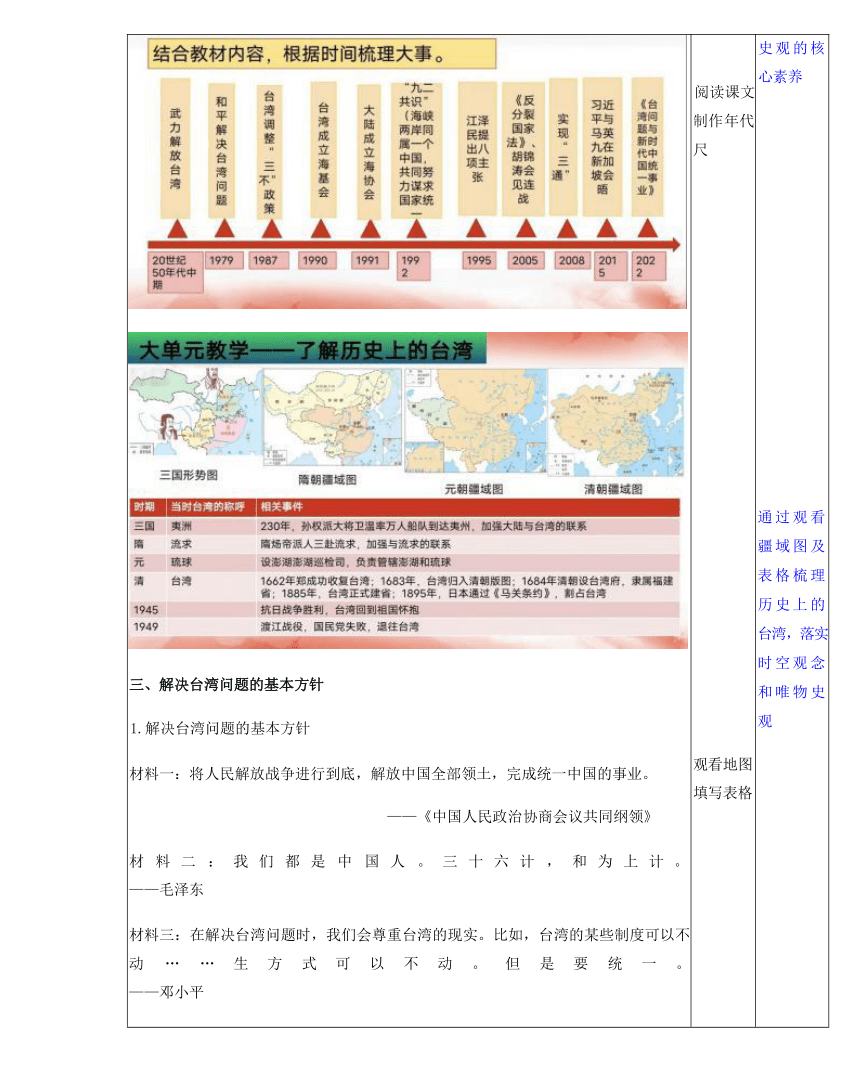Screen dimensions: 860x1066
Task: Select the '反分裂国家法' timeline box
Action: tap(523, 149)
